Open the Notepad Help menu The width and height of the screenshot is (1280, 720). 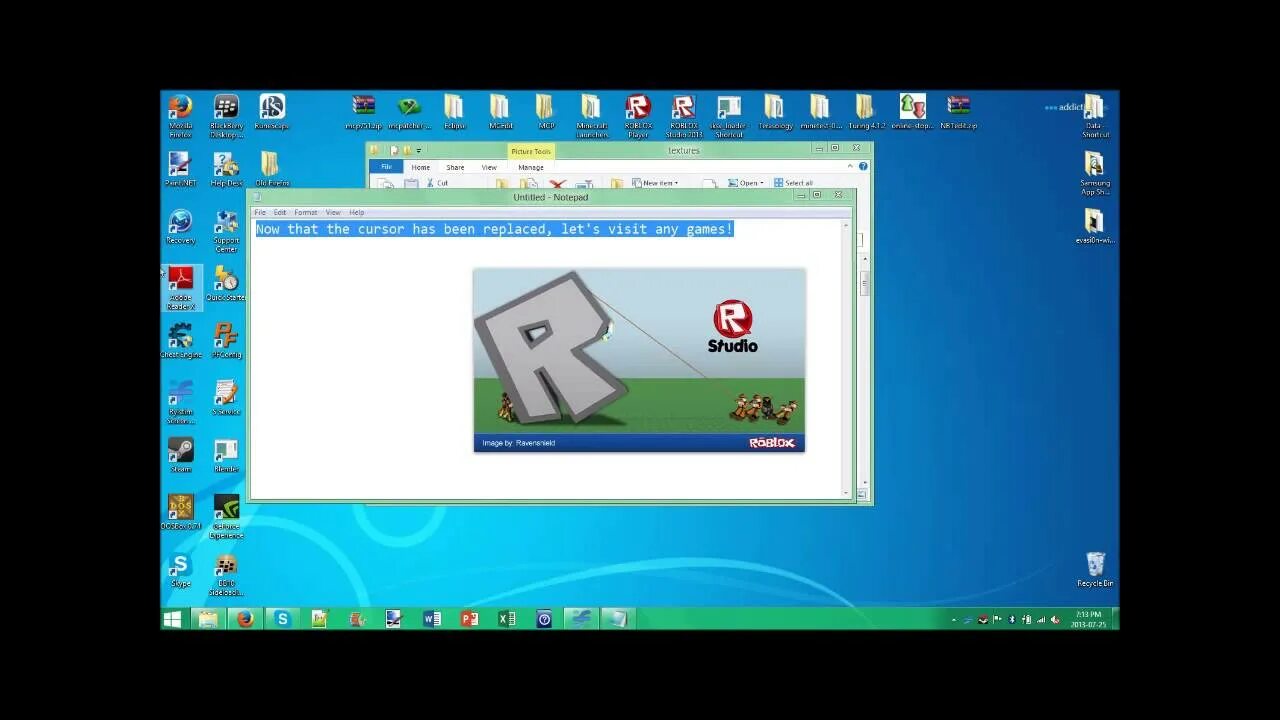356,212
